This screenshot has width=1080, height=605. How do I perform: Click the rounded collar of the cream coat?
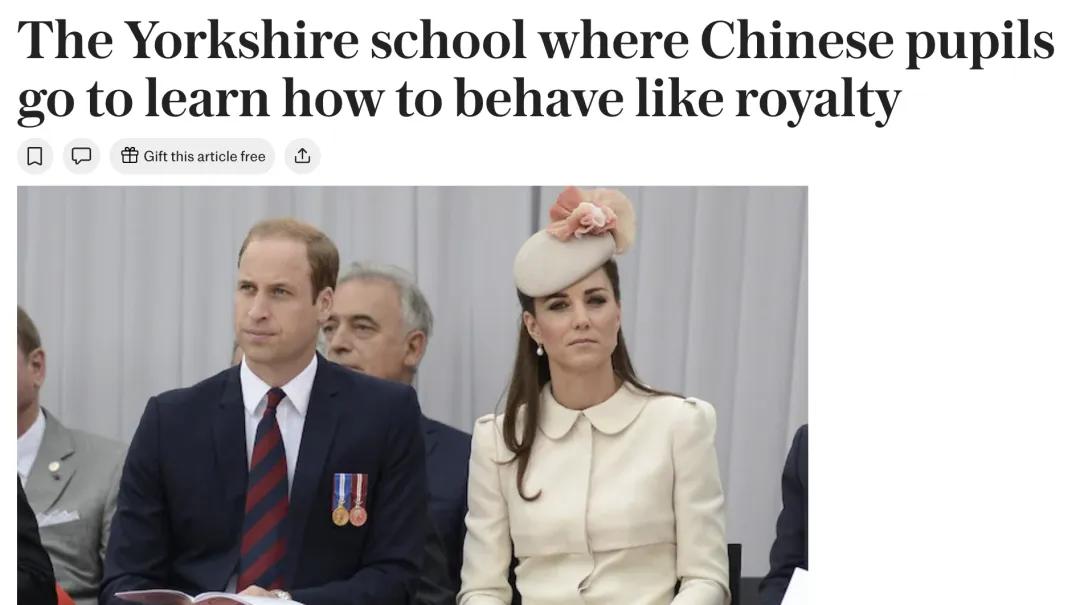click(593, 413)
